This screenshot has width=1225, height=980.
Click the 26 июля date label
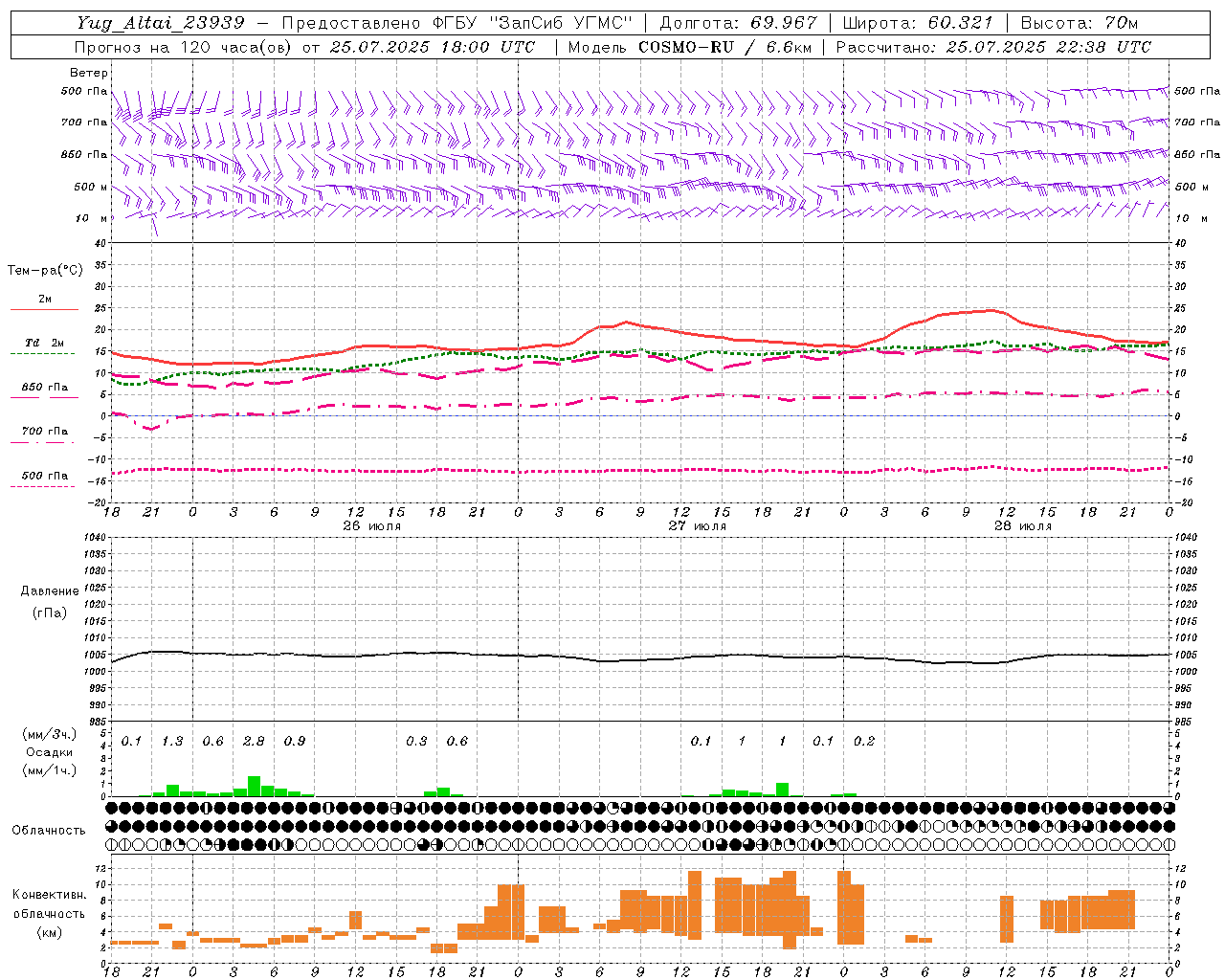[372, 526]
